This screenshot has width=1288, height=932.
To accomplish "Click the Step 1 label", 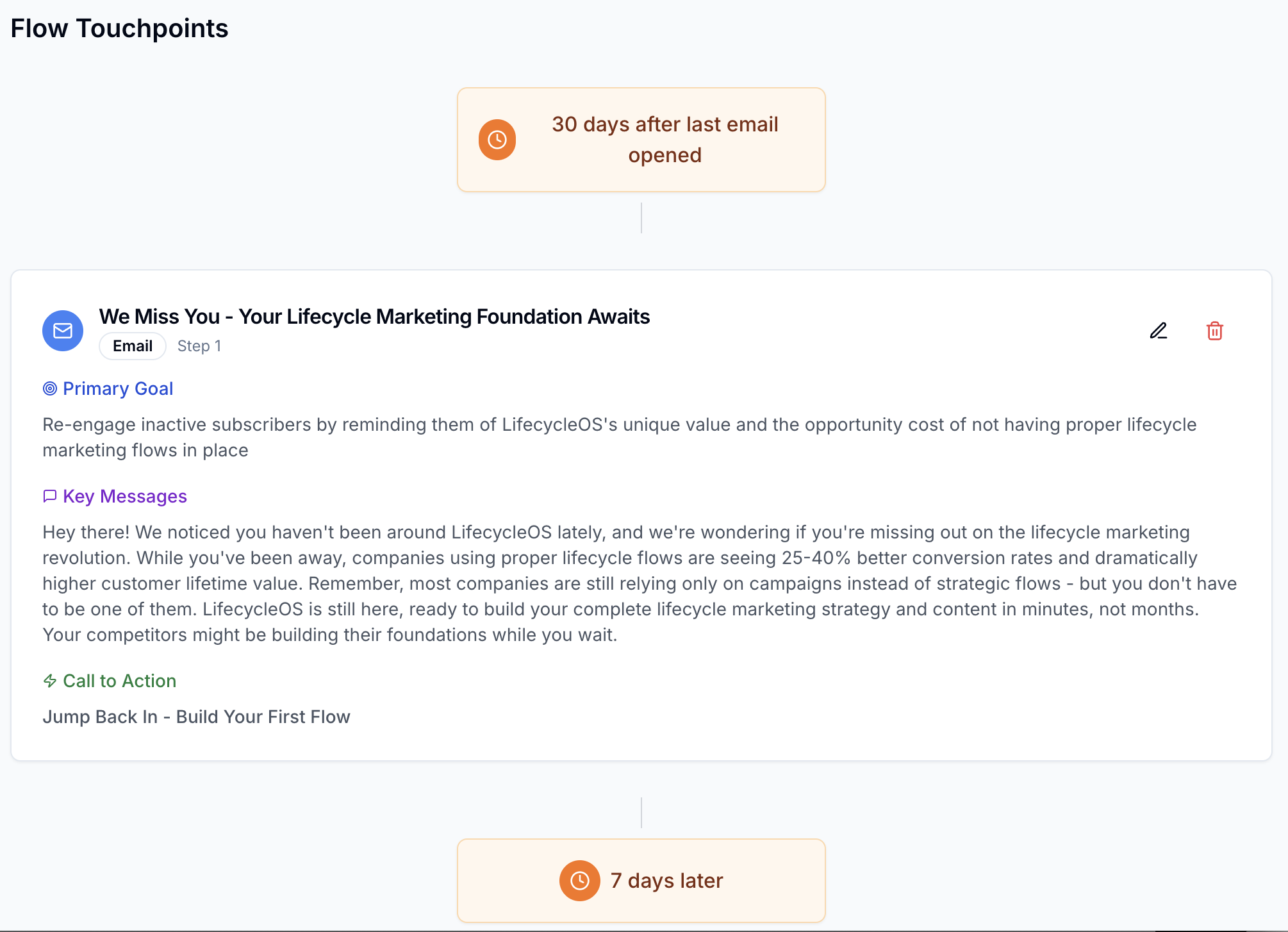I will 199,346.
